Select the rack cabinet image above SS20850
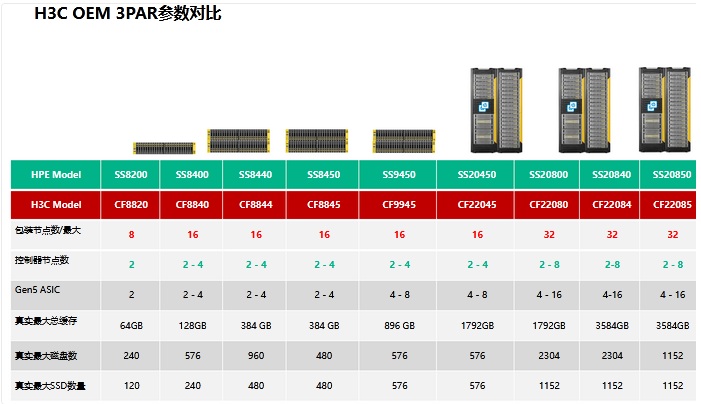This screenshot has height=404, width=701. pos(665,109)
